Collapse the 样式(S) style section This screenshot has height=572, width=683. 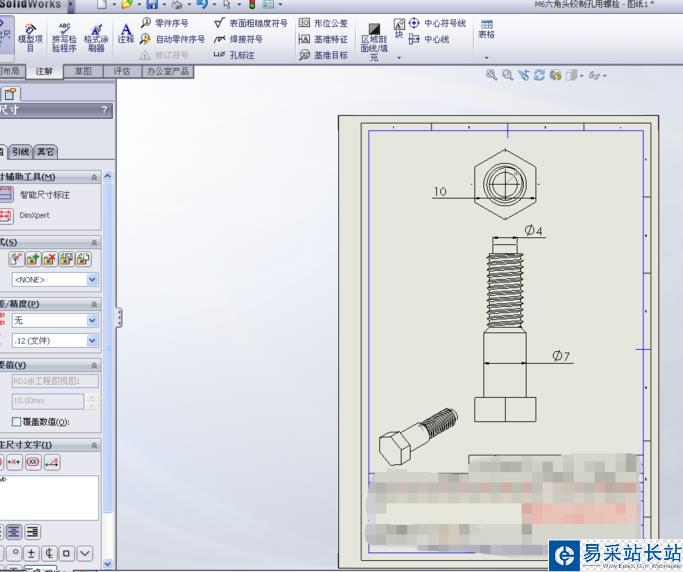click(94, 243)
